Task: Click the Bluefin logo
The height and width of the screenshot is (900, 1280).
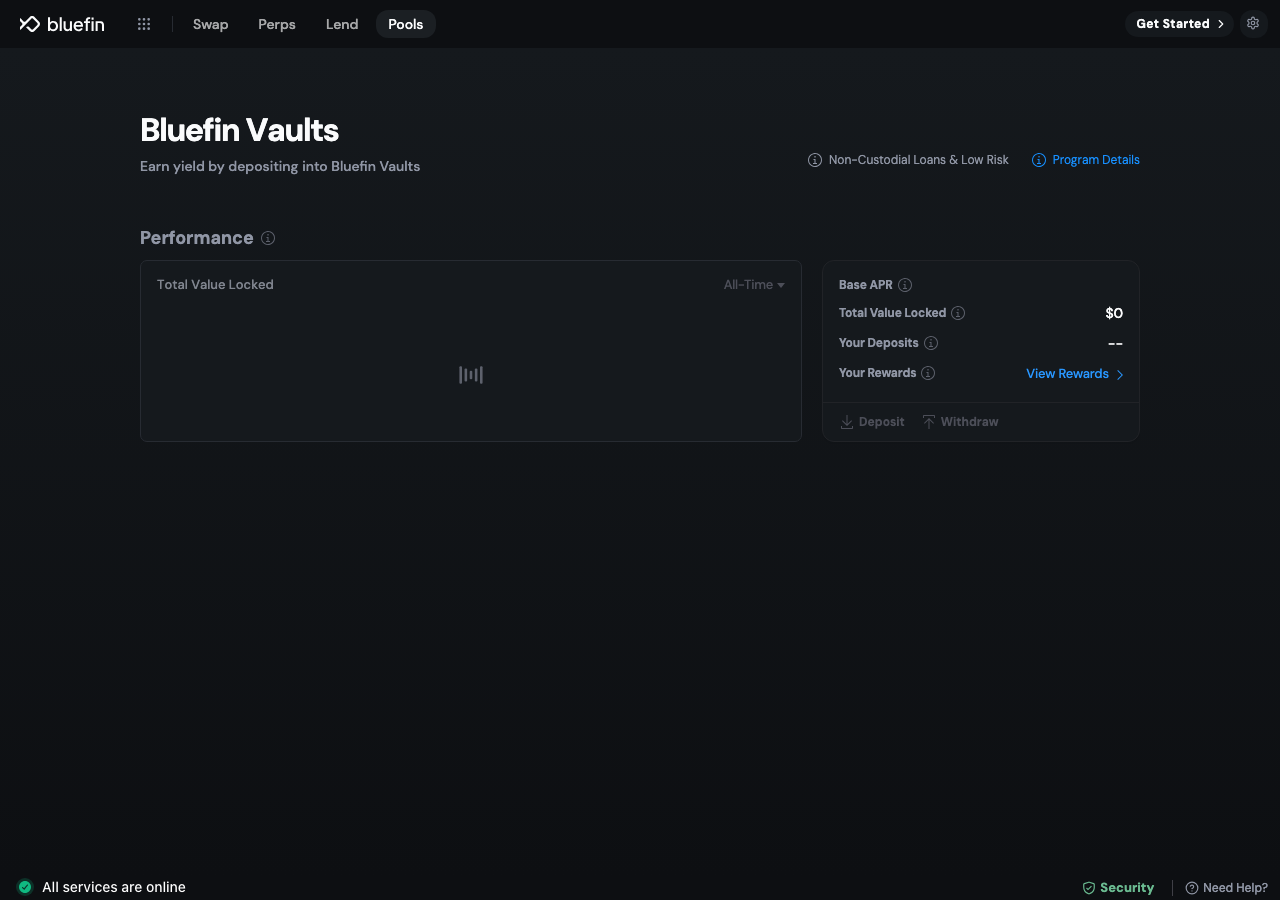Action: click(62, 24)
